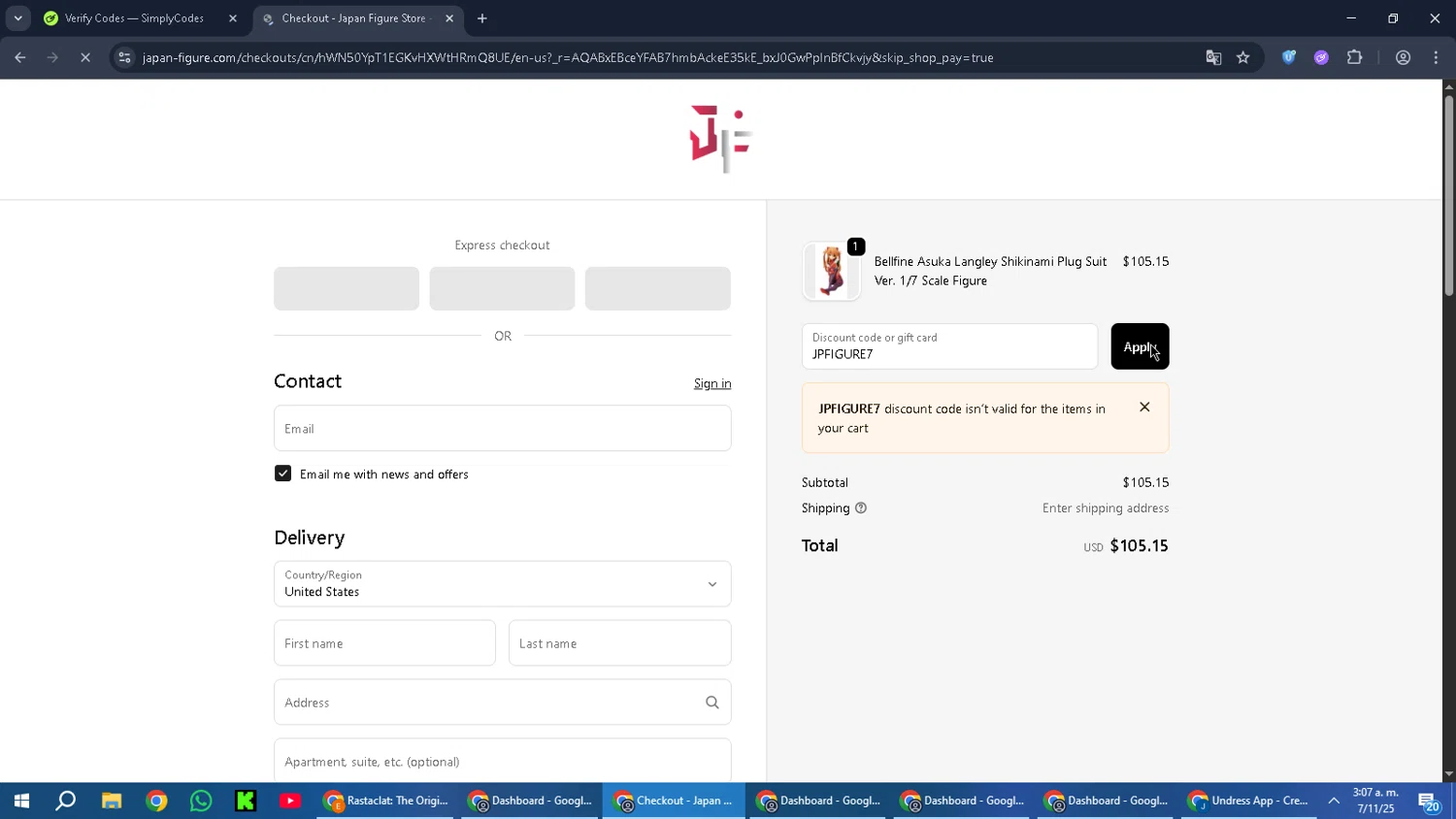This screenshot has height=819, width=1456.
Task: Open the green K app in taskbar
Action: pos(246,801)
